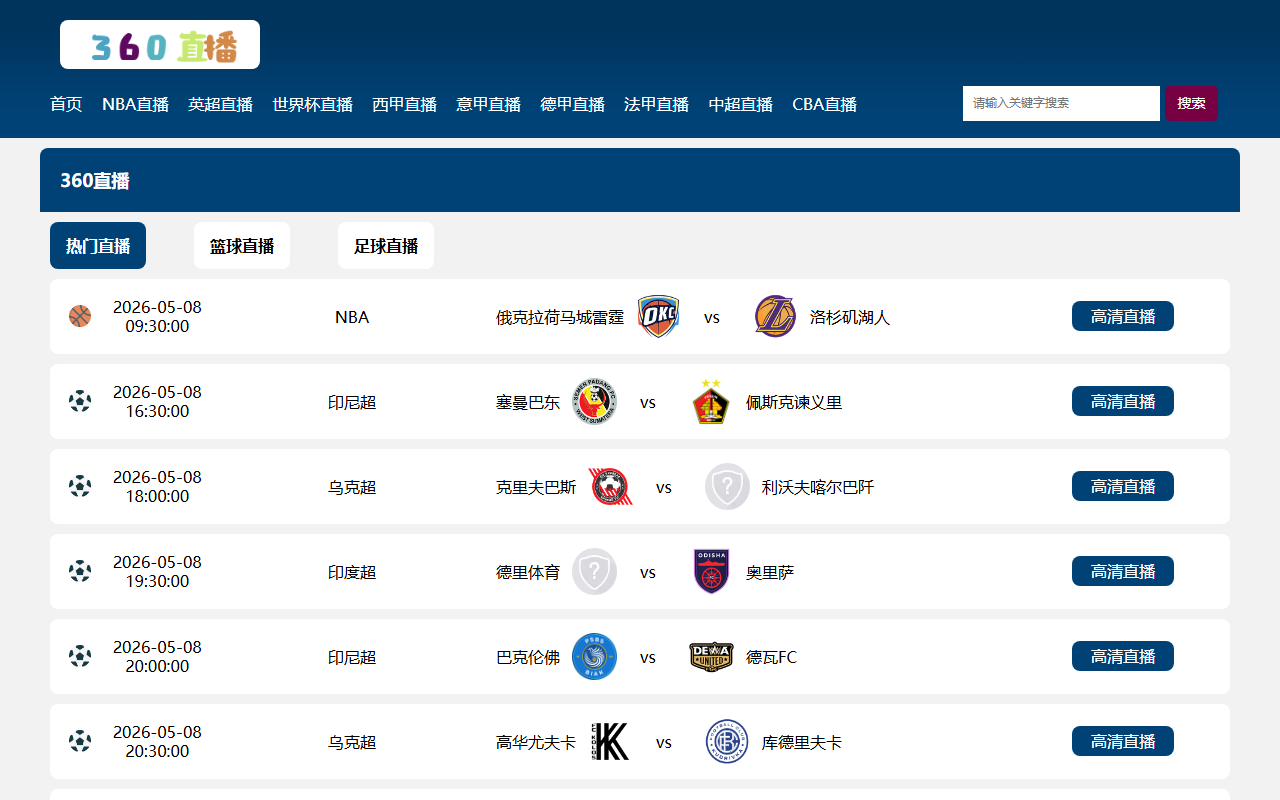The image size is (1280, 800).
Task: Open 中超直播 navigation item
Action: (x=741, y=104)
